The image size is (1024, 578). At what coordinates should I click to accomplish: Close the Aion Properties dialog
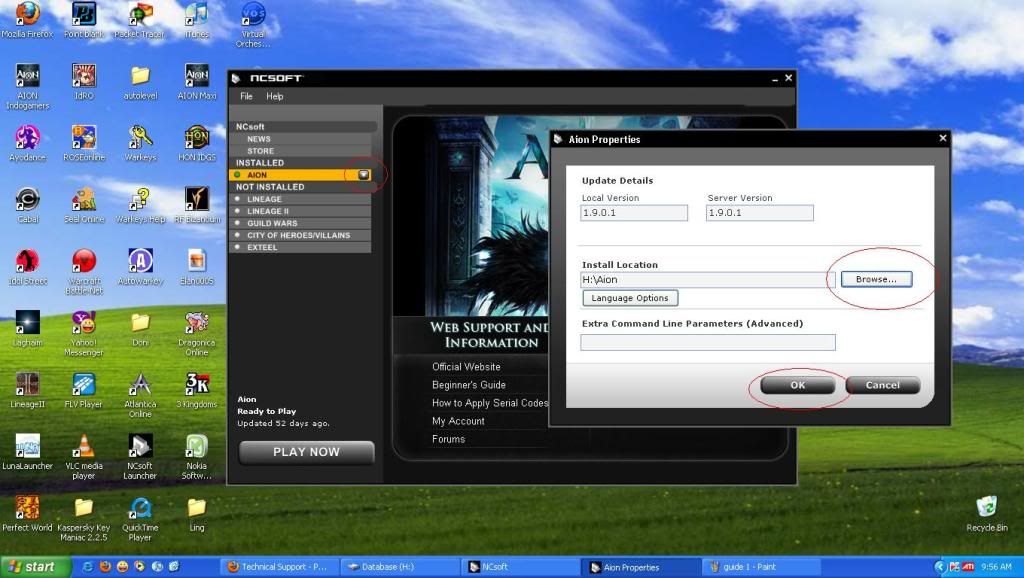942,138
